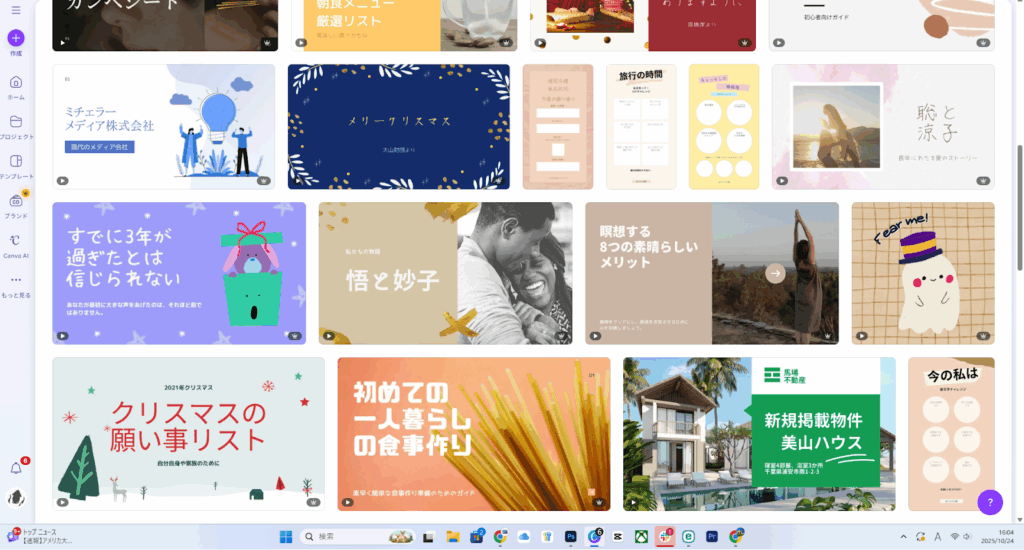Screen dimensions: 1024x550
Task: Click the Photoshop icon in the taskbar
Action: (570, 537)
